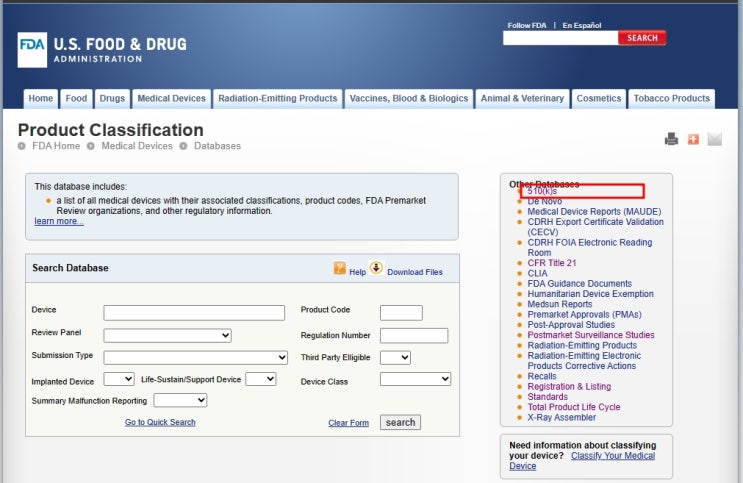Image resolution: width=743 pixels, height=483 pixels.
Task: Open the Cosmetics tab
Action: coord(599,99)
